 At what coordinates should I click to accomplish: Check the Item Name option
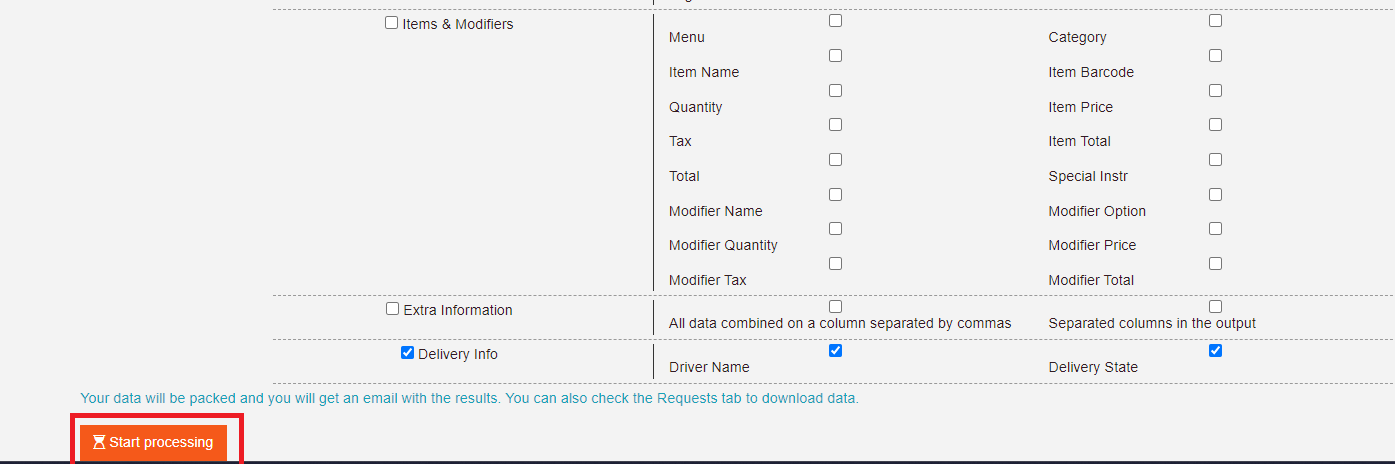point(835,55)
